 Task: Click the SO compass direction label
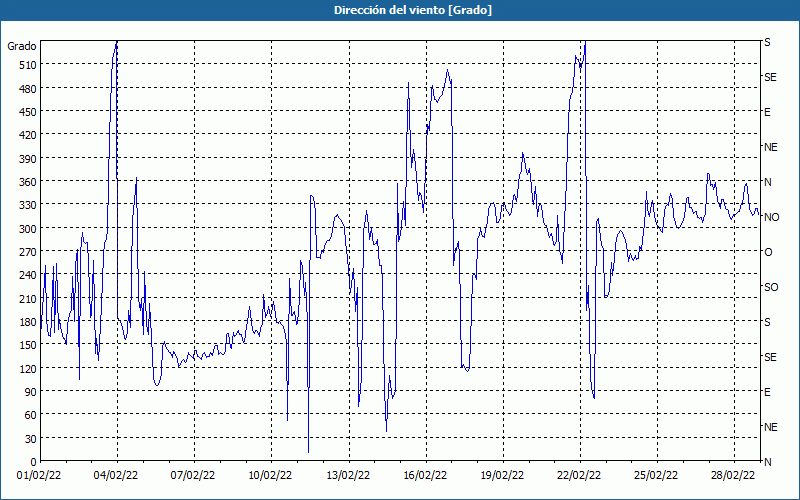tap(771, 288)
